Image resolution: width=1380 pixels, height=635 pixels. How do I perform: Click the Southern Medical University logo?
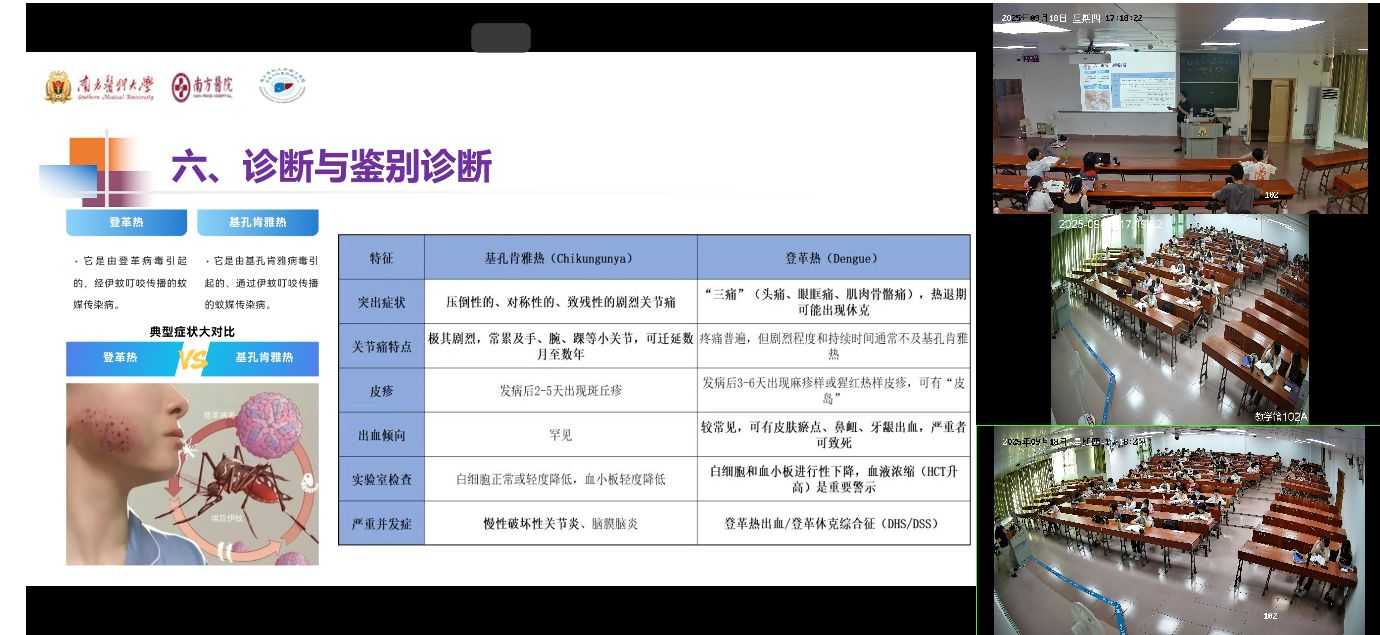(x=99, y=88)
